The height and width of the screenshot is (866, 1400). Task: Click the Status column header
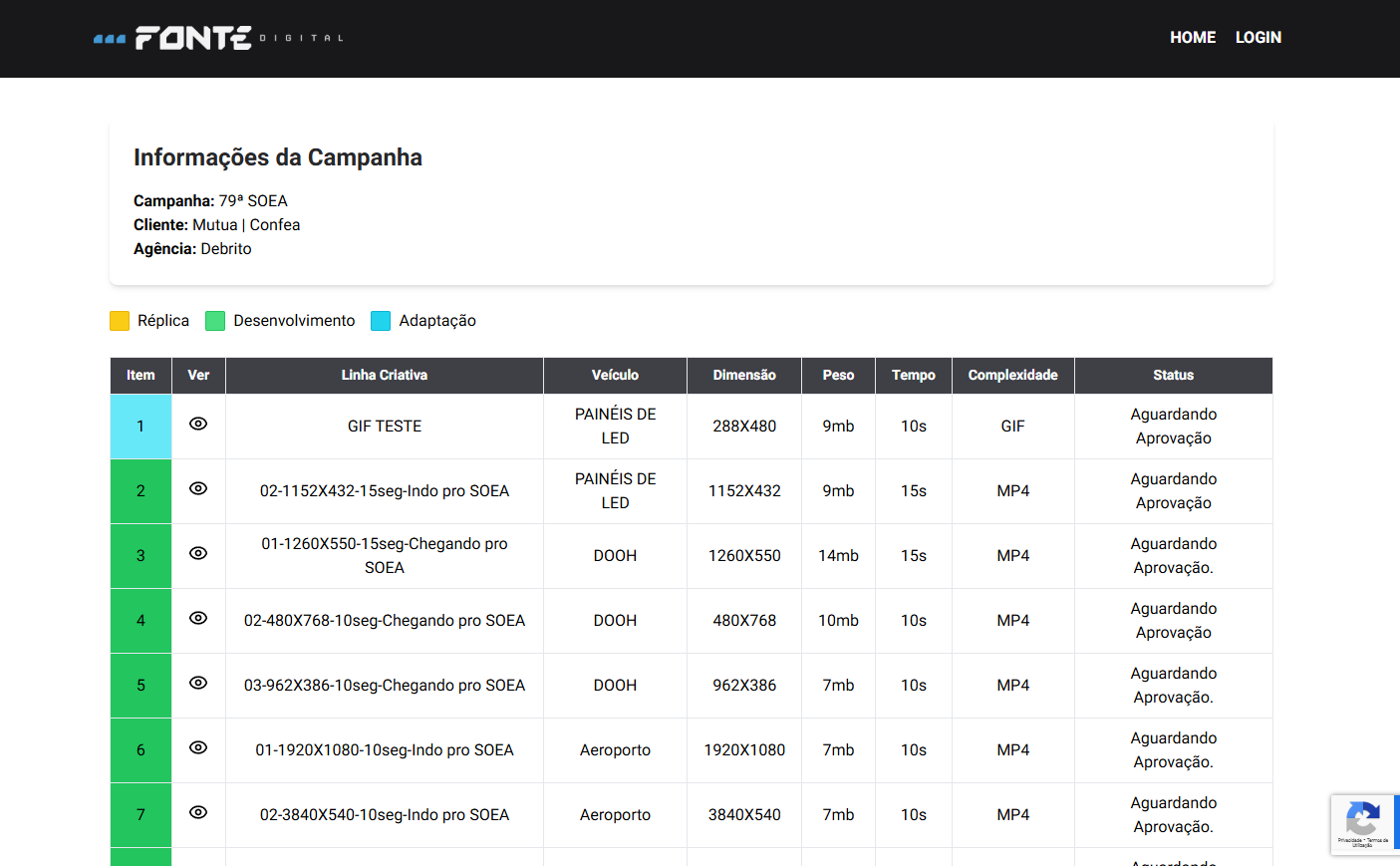(x=1173, y=376)
